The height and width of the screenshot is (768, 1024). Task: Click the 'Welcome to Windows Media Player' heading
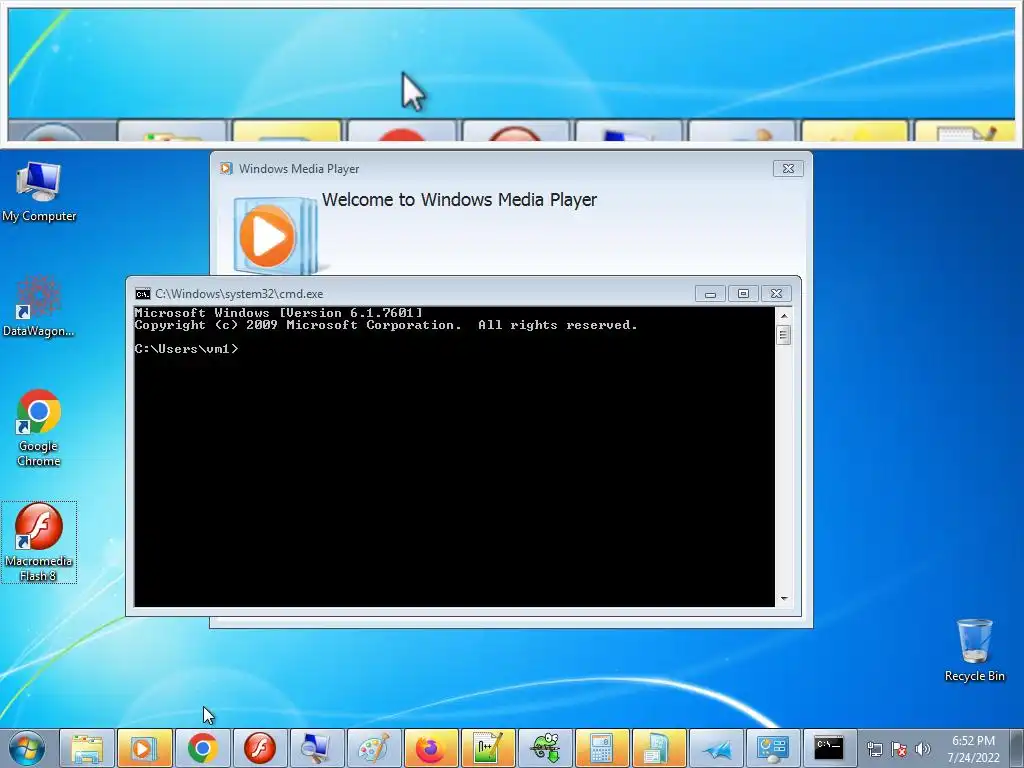[459, 200]
